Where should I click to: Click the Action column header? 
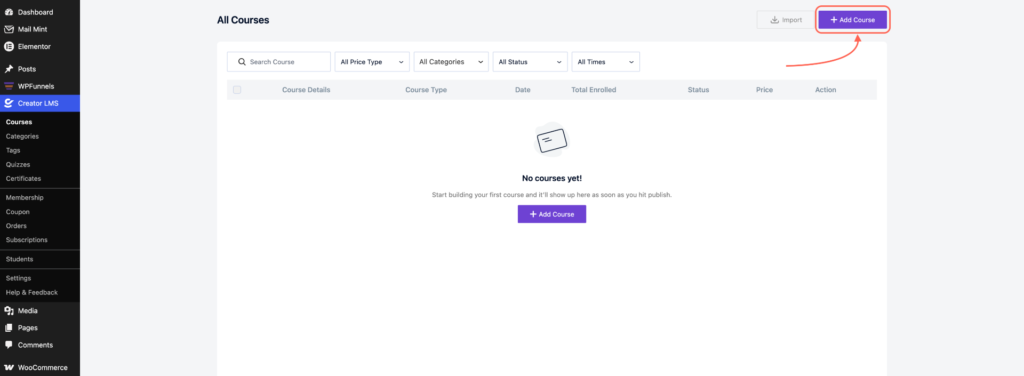(x=825, y=89)
